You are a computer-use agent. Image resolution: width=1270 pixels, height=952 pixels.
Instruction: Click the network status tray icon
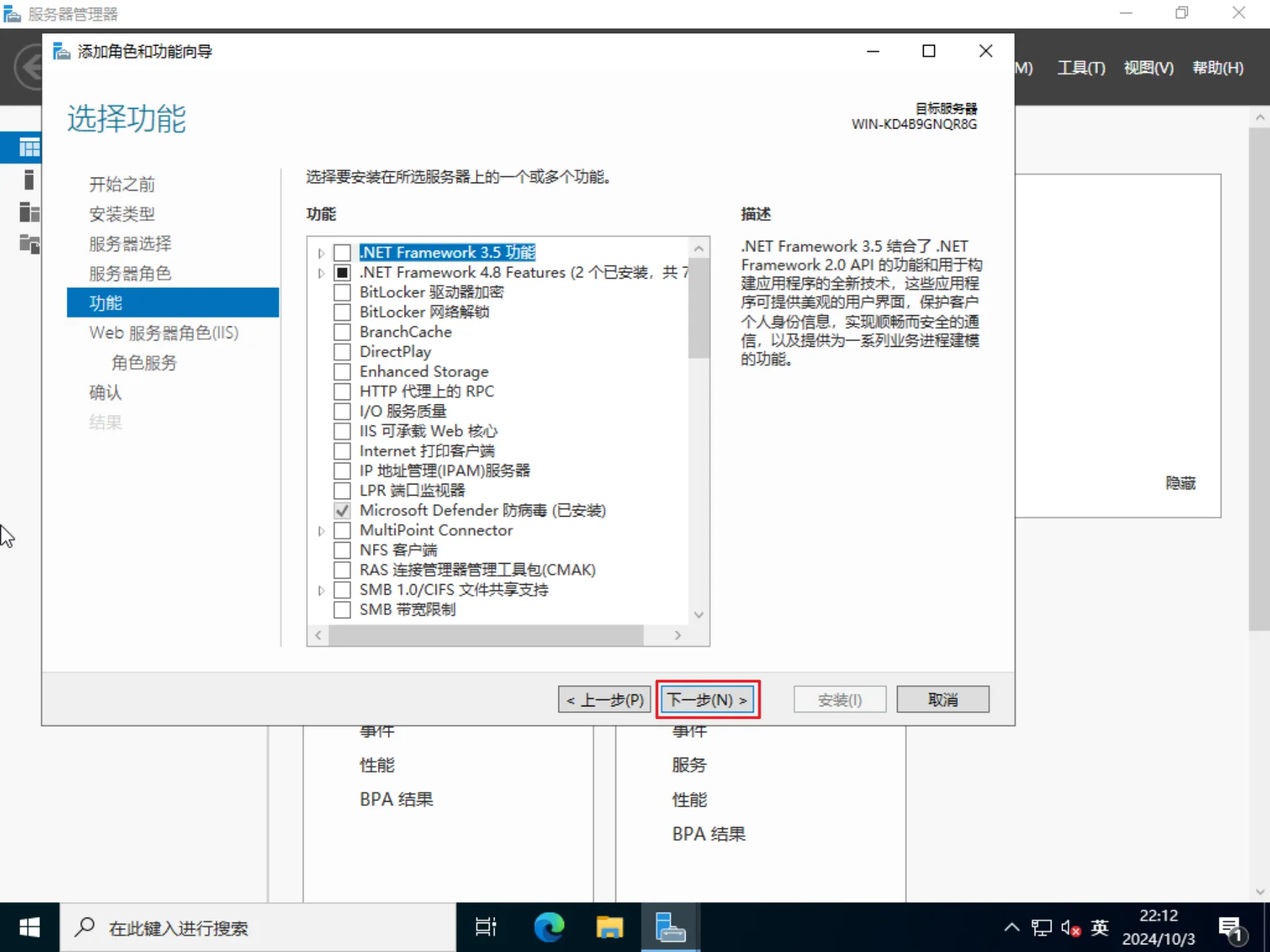pos(1041,927)
